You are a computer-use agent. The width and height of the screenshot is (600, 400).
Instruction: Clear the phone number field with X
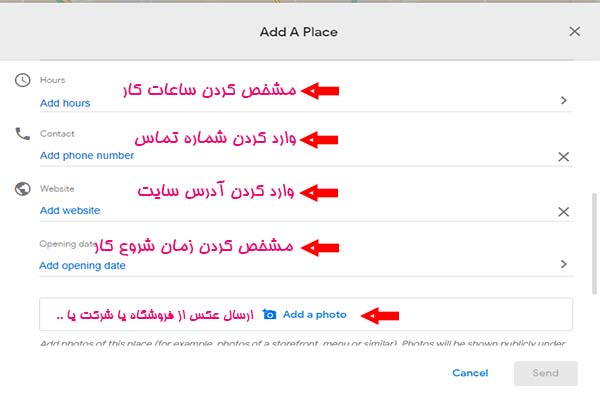click(x=563, y=157)
